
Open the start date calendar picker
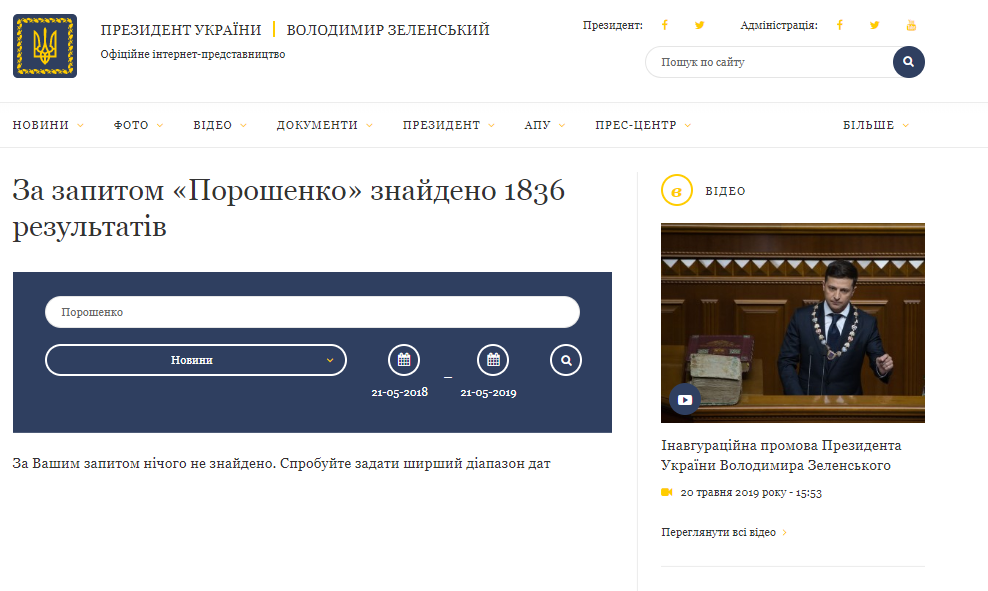tap(404, 360)
